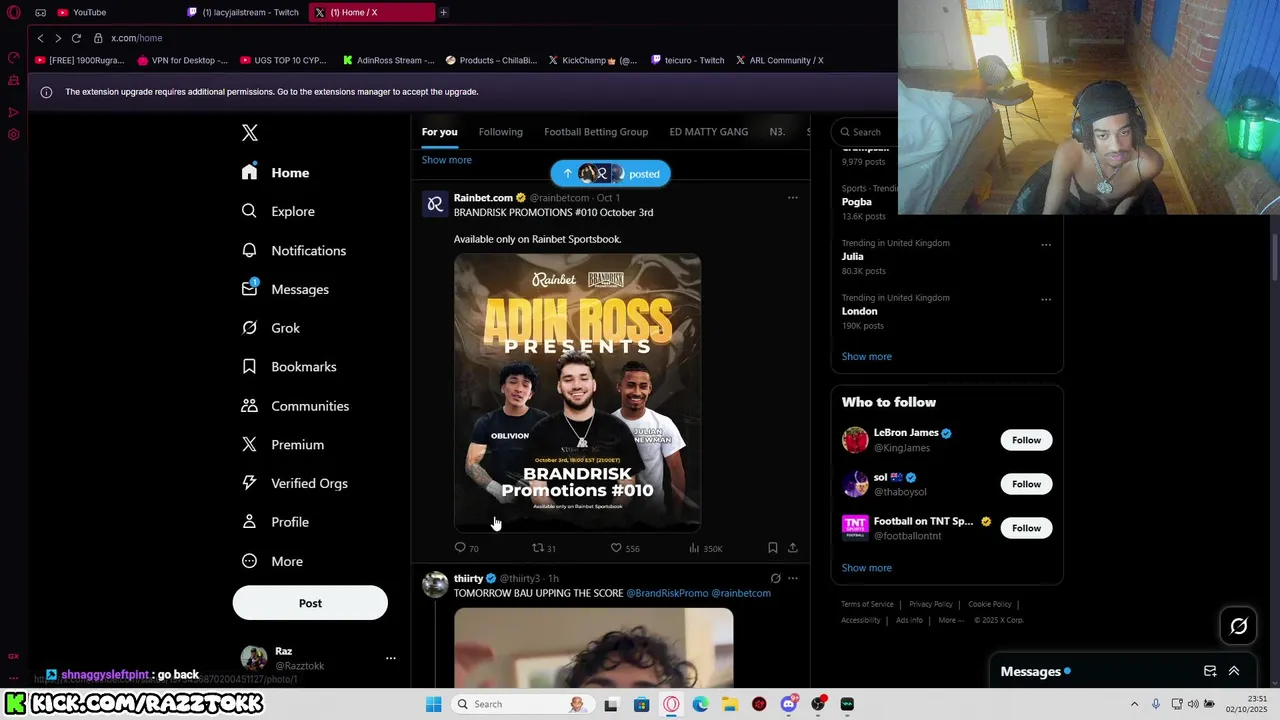The width and height of the screenshot is (1280, 720).
Task: Open AdinRoss Stream bookmark
Action: (388, 60)
